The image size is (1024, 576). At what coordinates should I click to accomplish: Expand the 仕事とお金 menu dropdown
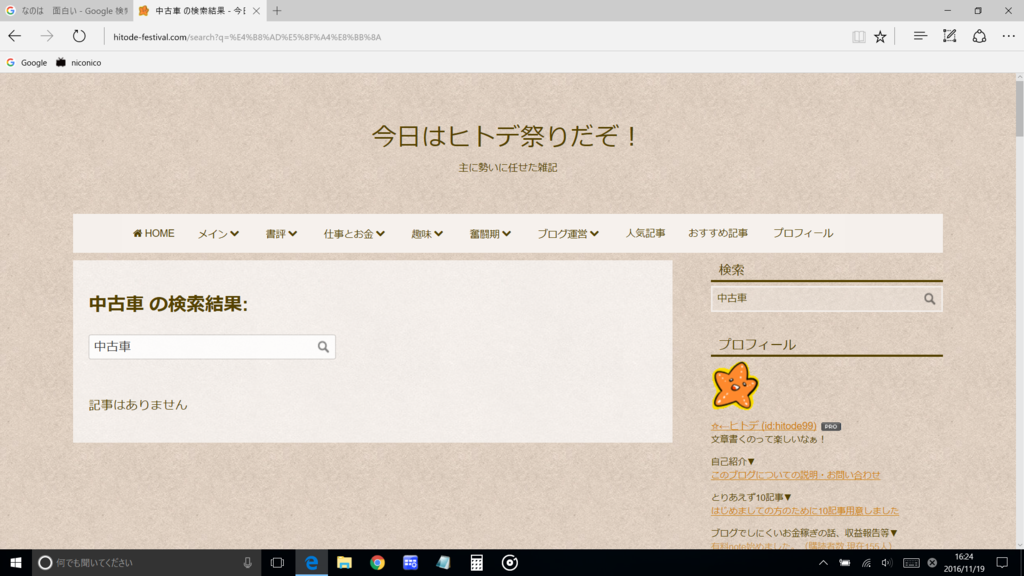click(x=354, y=234)
